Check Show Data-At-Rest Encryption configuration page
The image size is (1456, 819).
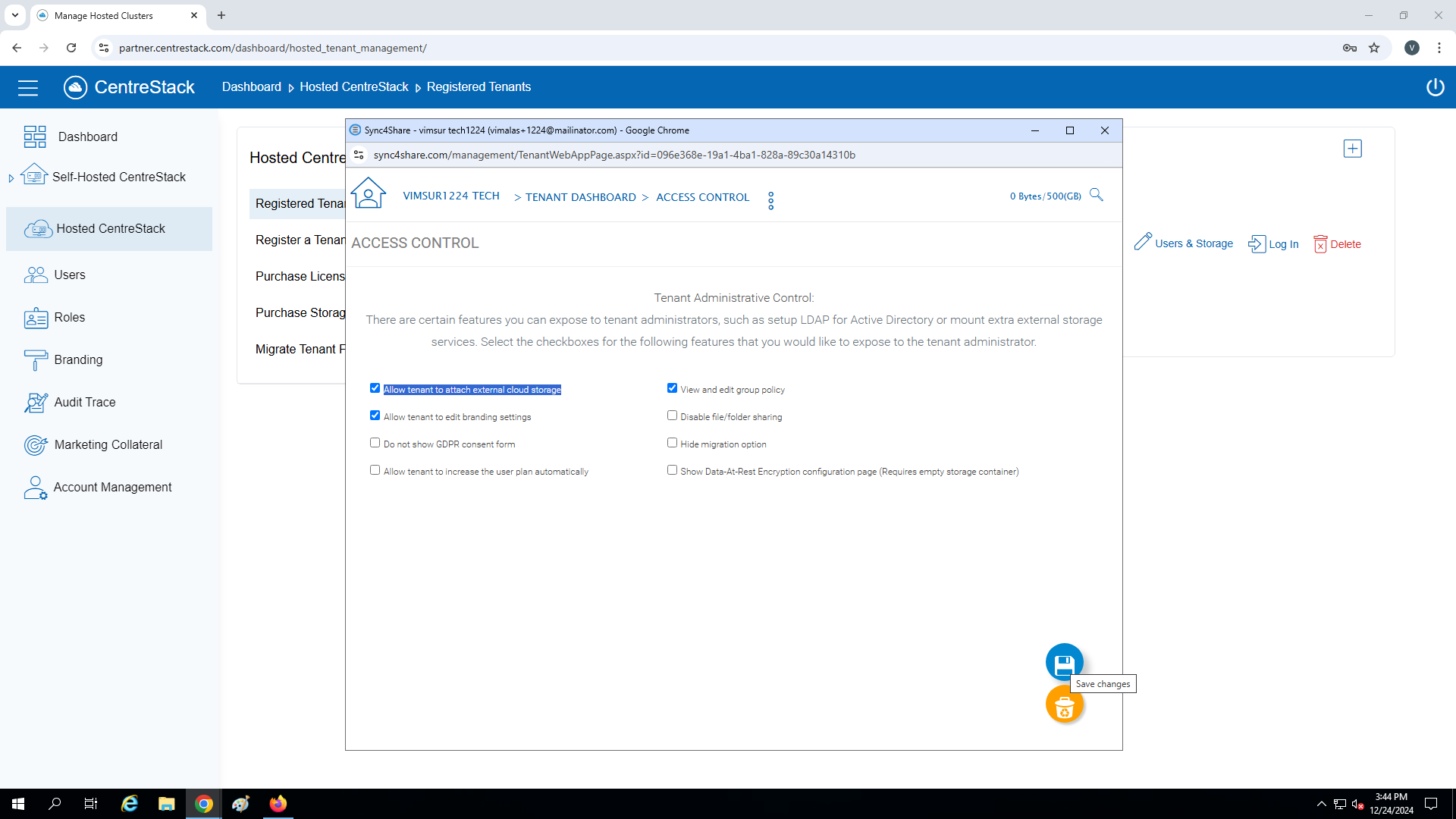point(672,470)
